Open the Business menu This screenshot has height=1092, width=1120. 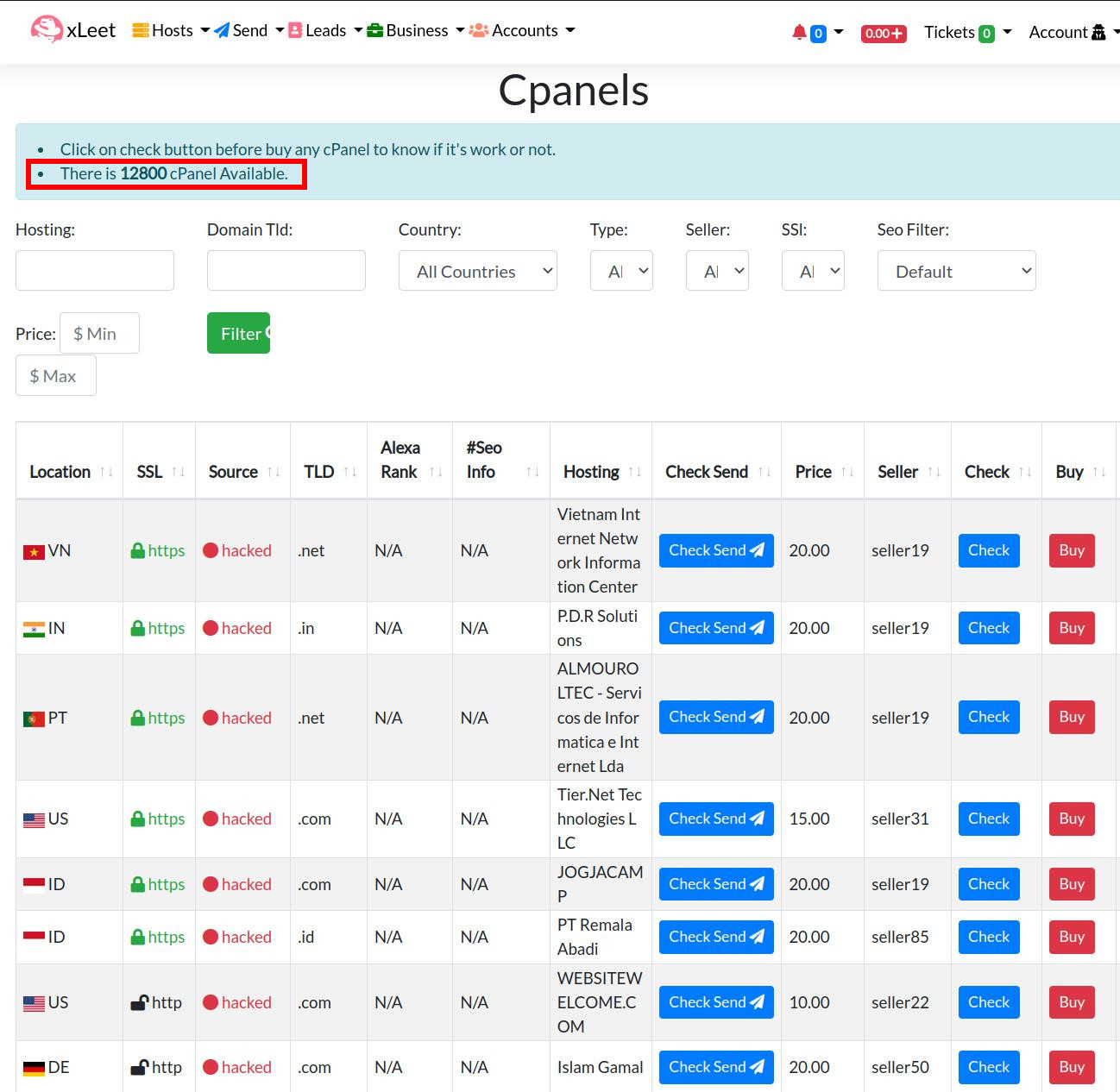pyautogui.click(x=416, y=30)
